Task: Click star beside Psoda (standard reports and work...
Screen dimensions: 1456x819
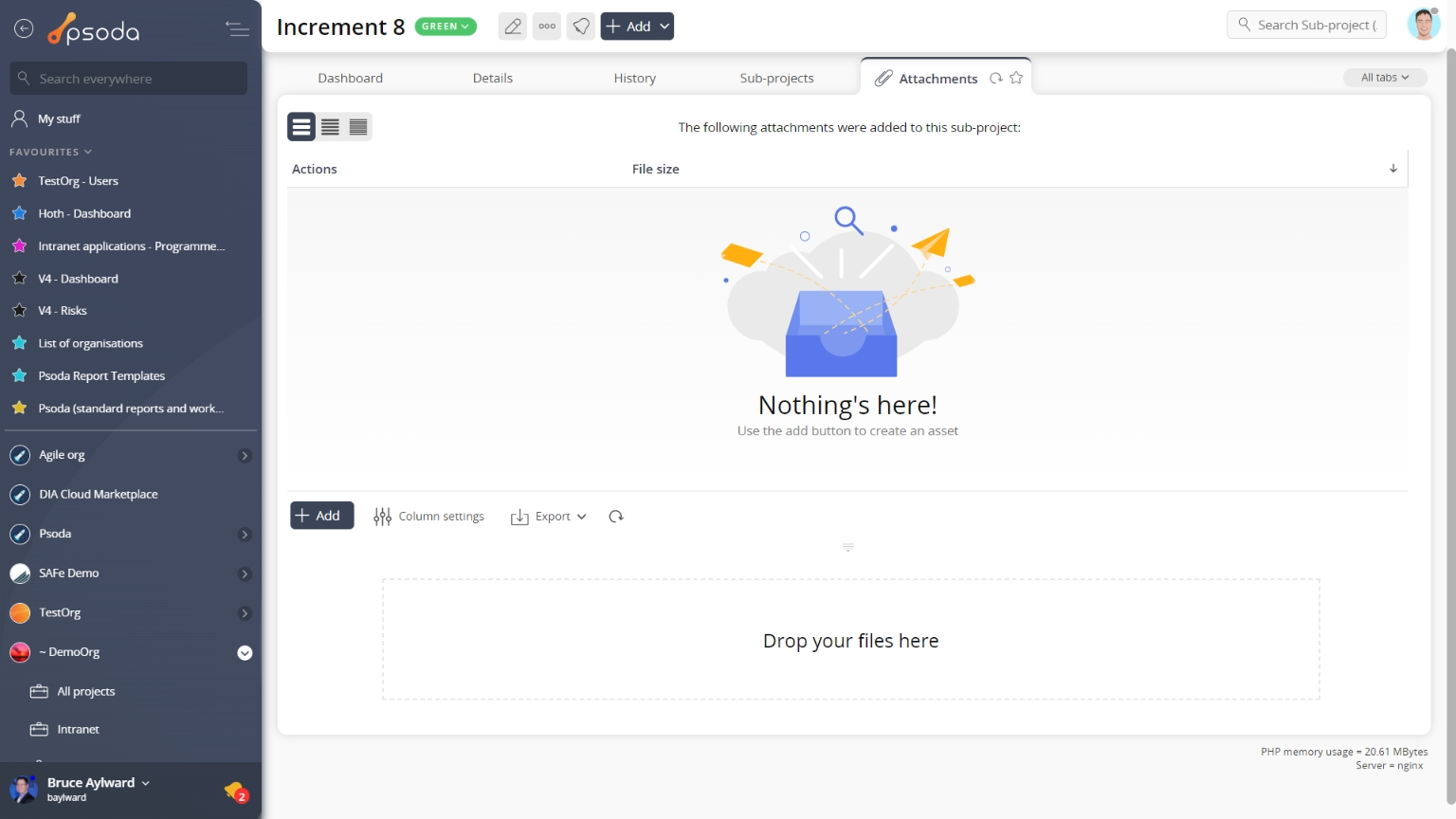Action: tap(19, 409)
